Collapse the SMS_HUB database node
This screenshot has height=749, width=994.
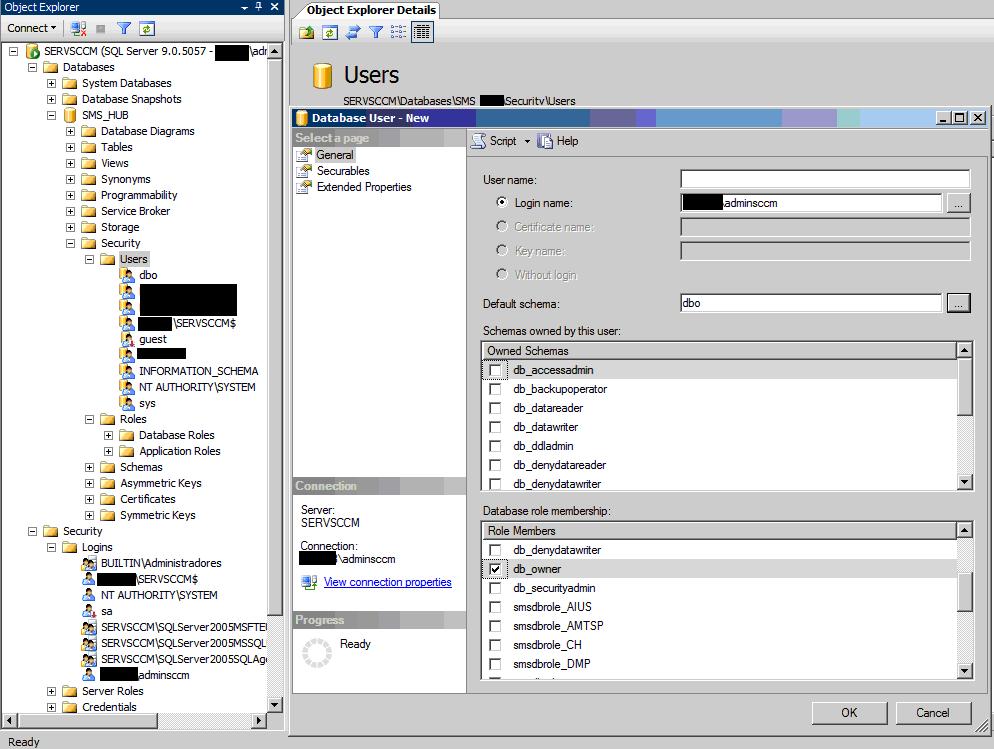51,115
